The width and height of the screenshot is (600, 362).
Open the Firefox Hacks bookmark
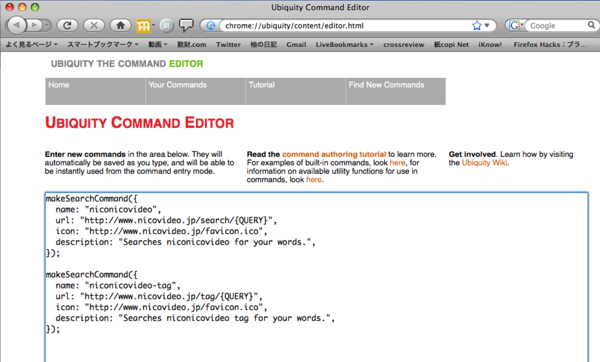click(x=550, y=44)
